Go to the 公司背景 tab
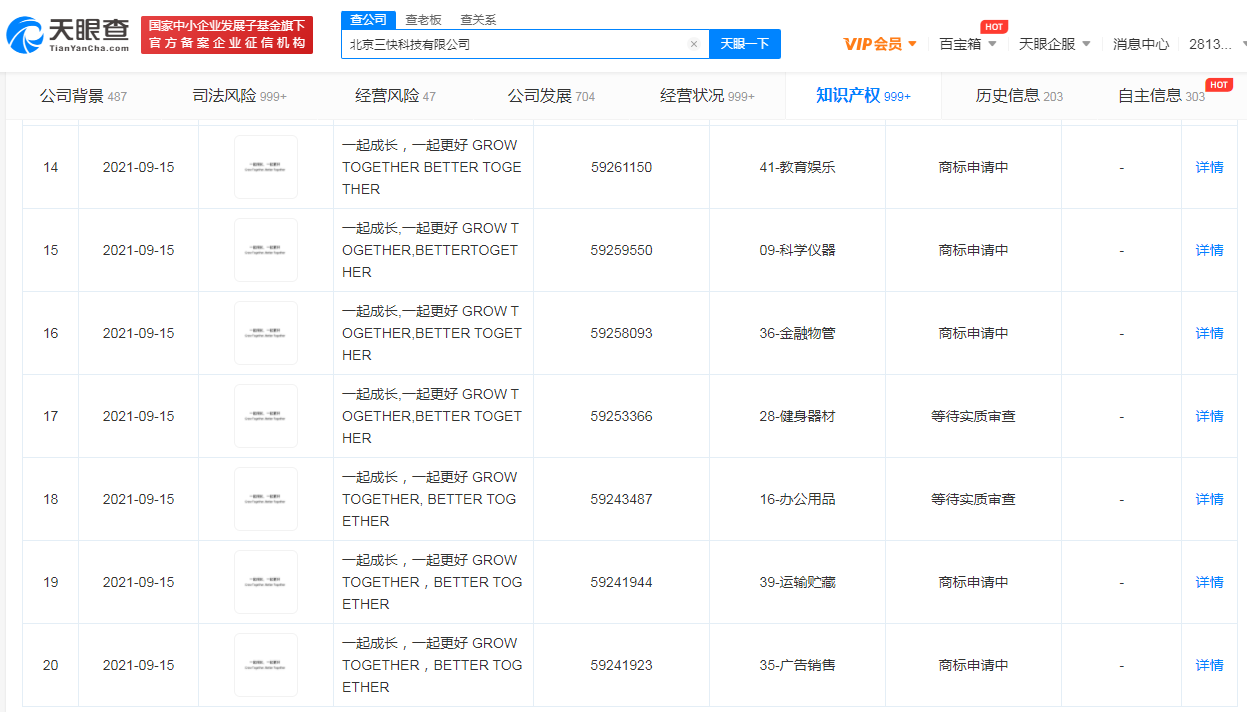The width and height of the screenshot is (1247, 712). pyautogui.click(x=83, y=96)
